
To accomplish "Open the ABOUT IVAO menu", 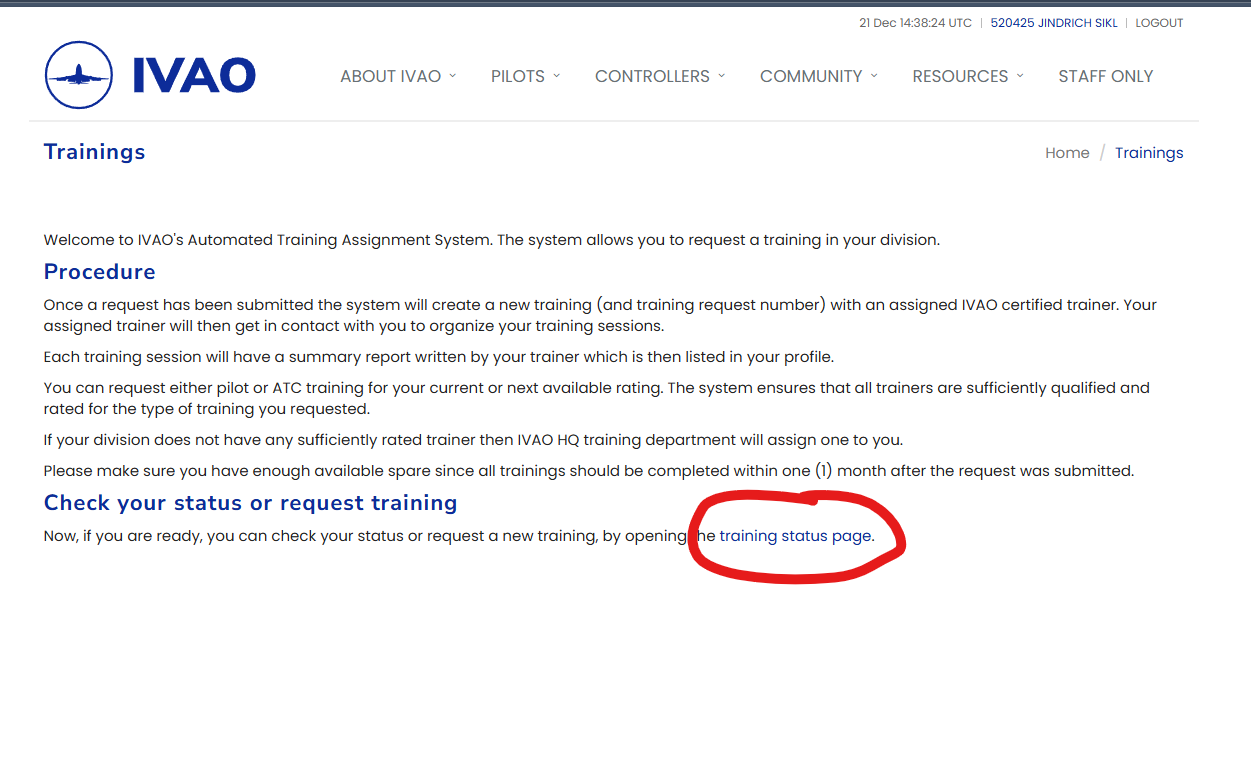I will (x=390, y=76).
